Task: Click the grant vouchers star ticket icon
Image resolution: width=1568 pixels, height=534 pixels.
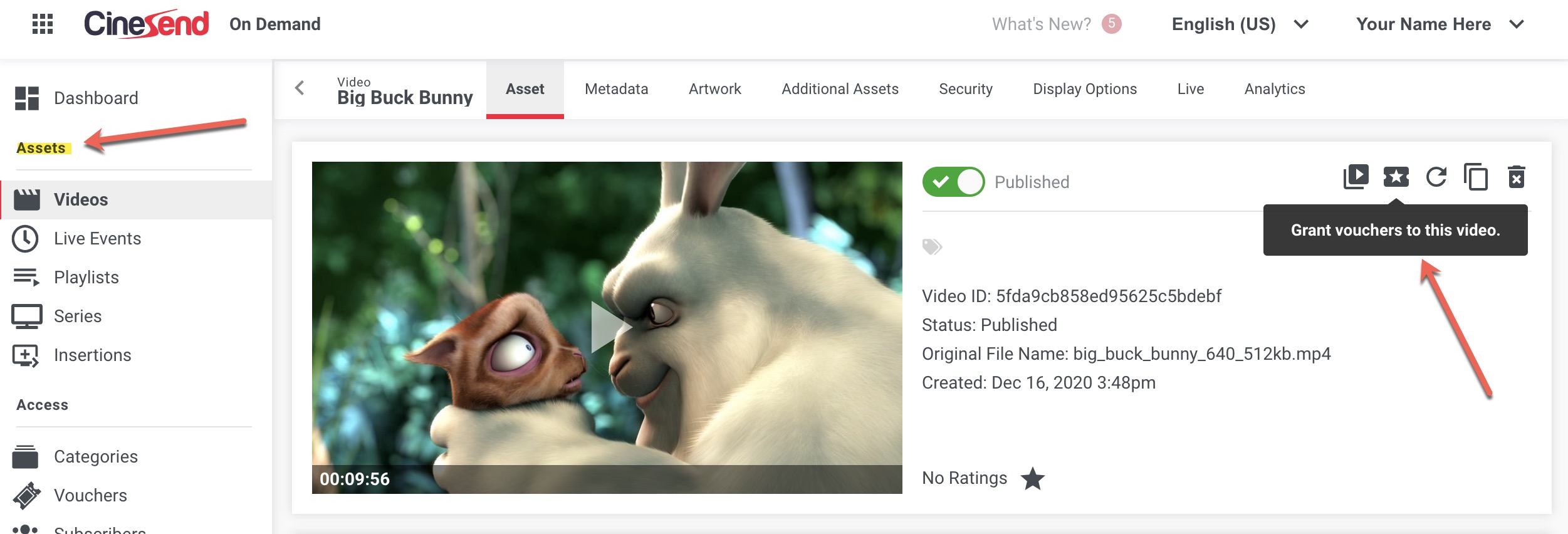Action: 1396,177
